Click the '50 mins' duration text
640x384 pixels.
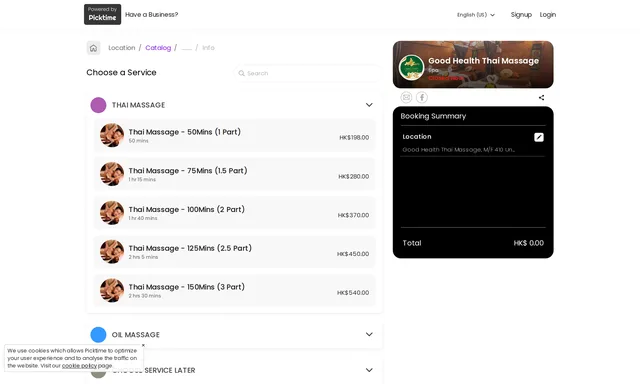coord(138,141)
